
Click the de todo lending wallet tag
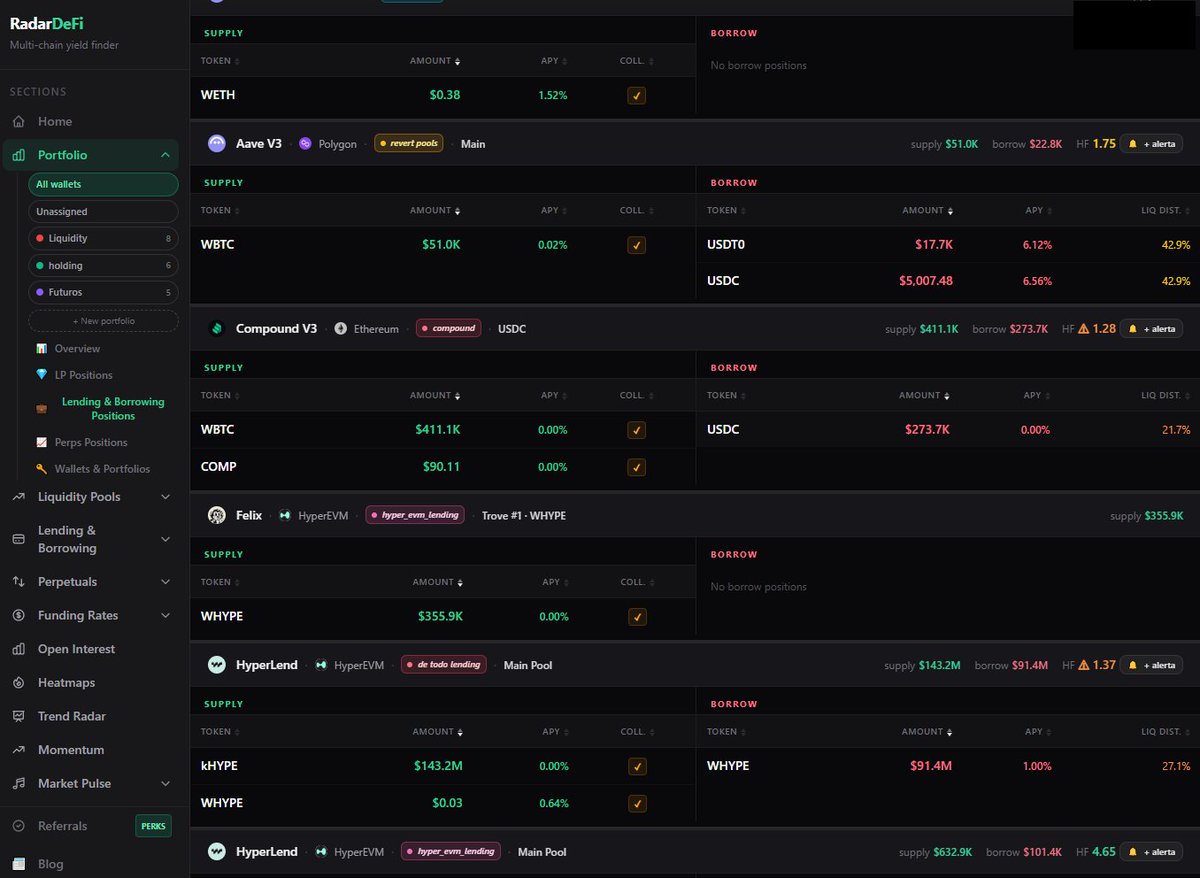pyautogui.click(x=444, y=665)
